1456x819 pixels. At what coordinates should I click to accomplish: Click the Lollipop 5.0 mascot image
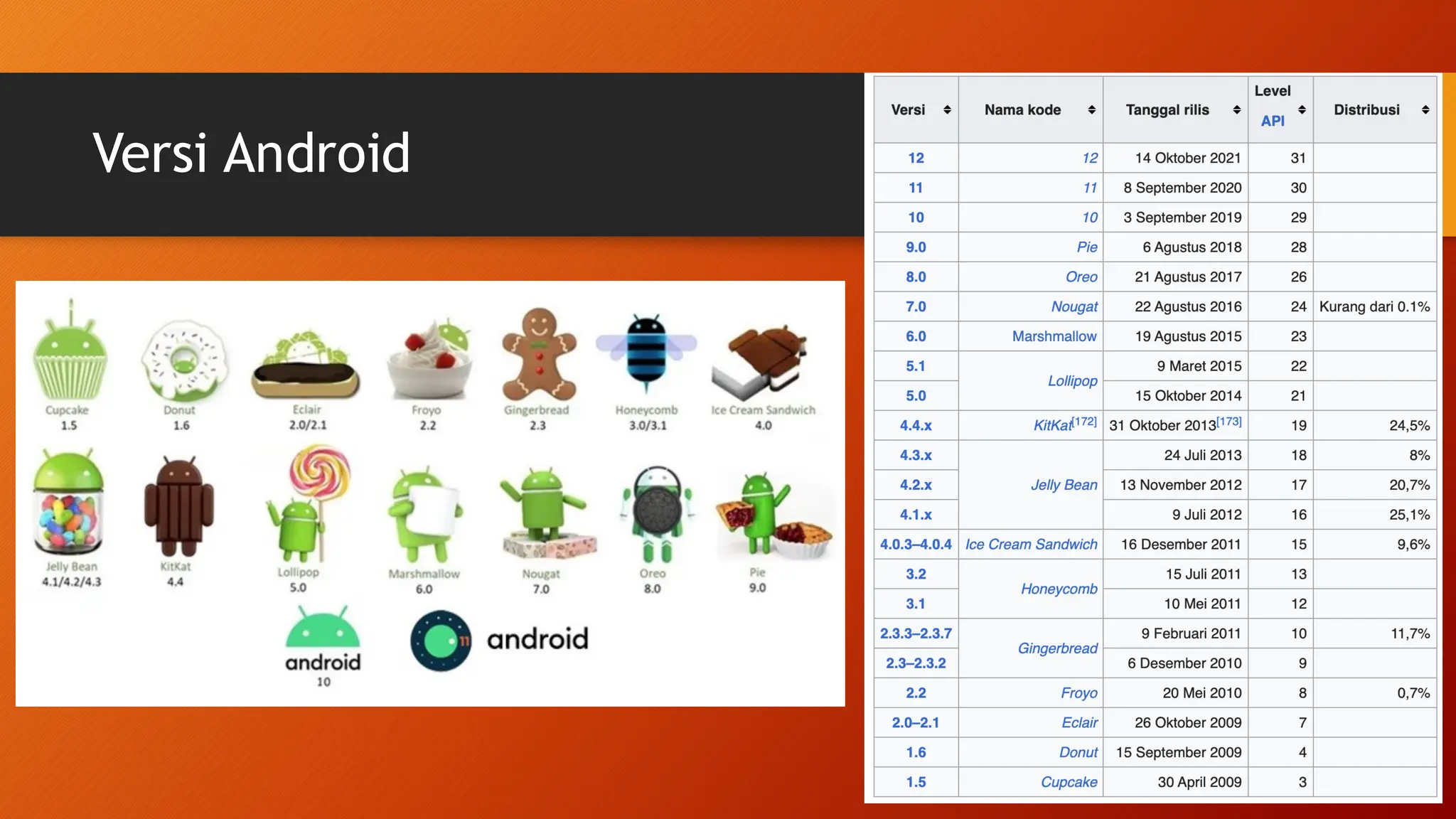(x=309, y=503)
